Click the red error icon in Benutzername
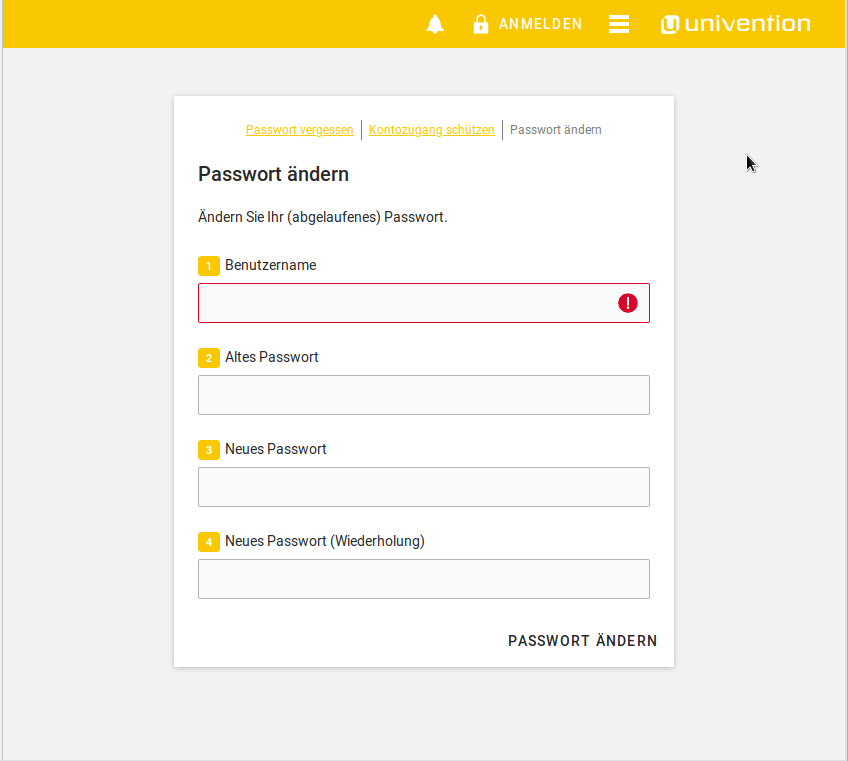848x761 pixels. (x=628, y=303)
